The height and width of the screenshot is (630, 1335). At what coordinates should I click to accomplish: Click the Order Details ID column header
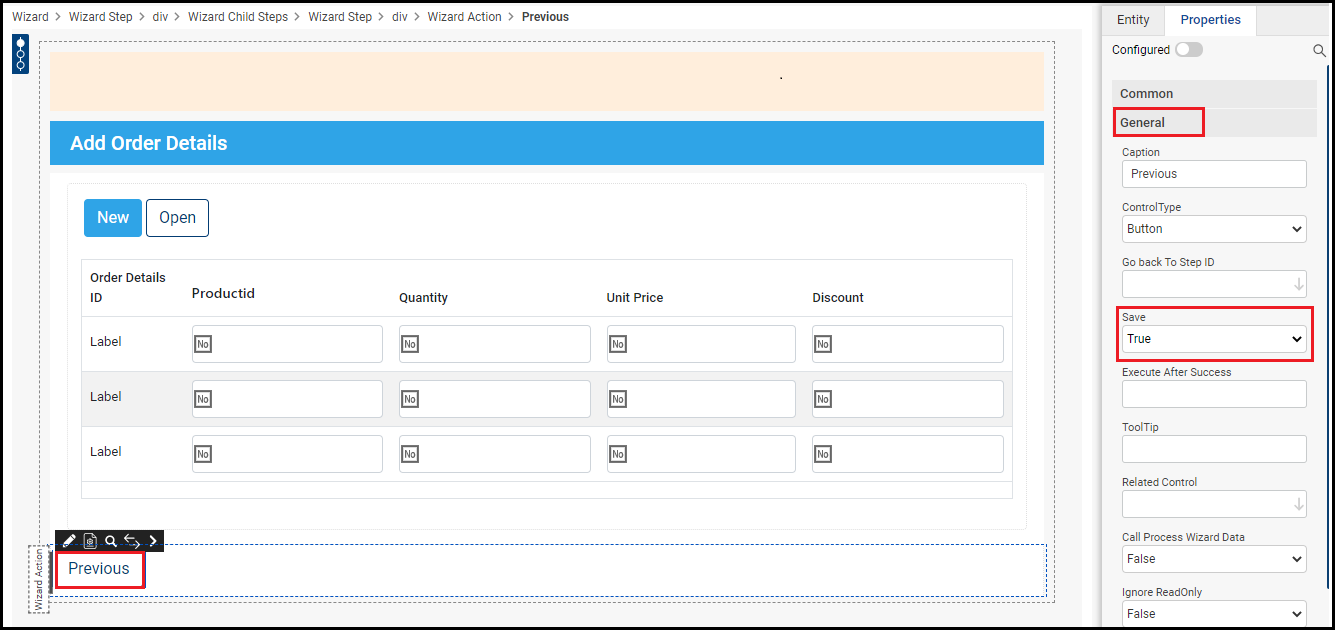[x=128, y=288]
